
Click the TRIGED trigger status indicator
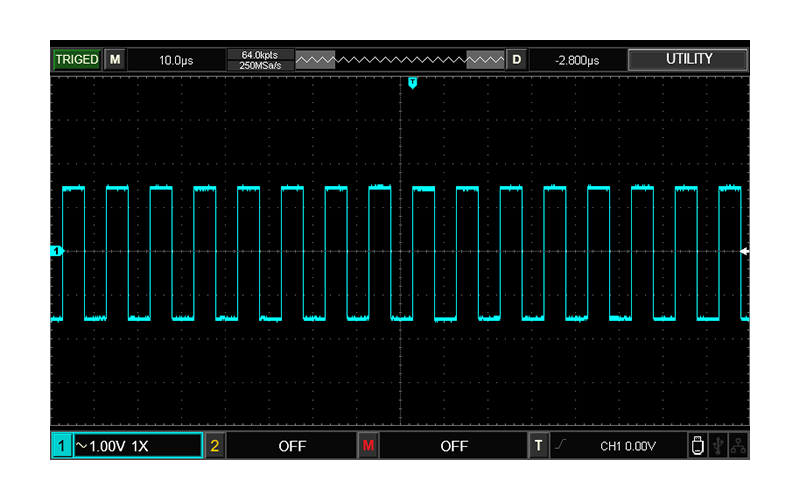coord(77,60)
